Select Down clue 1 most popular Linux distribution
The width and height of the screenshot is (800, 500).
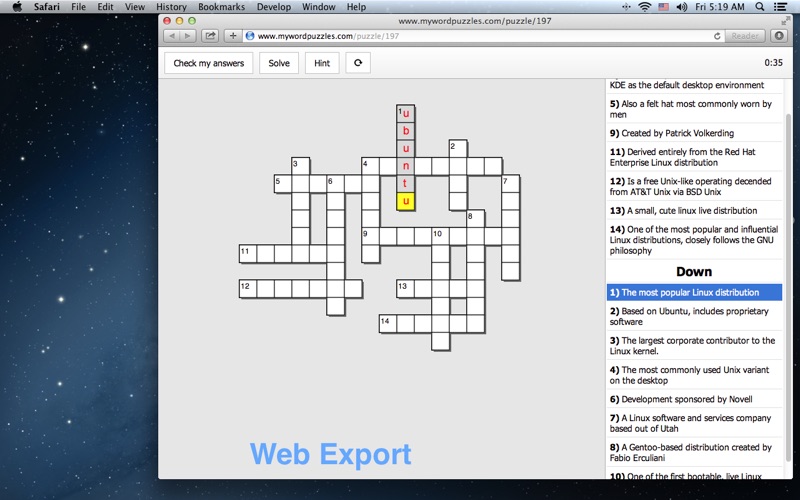pos(694,292)
